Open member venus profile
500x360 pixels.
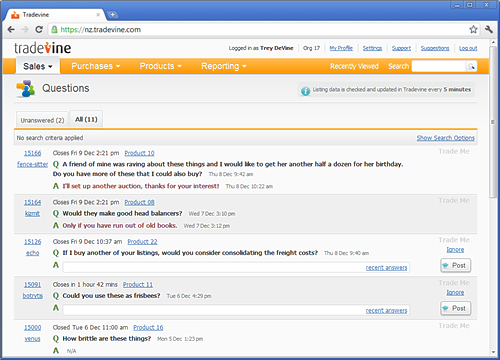pyautogui.click(x=32, y=339)
